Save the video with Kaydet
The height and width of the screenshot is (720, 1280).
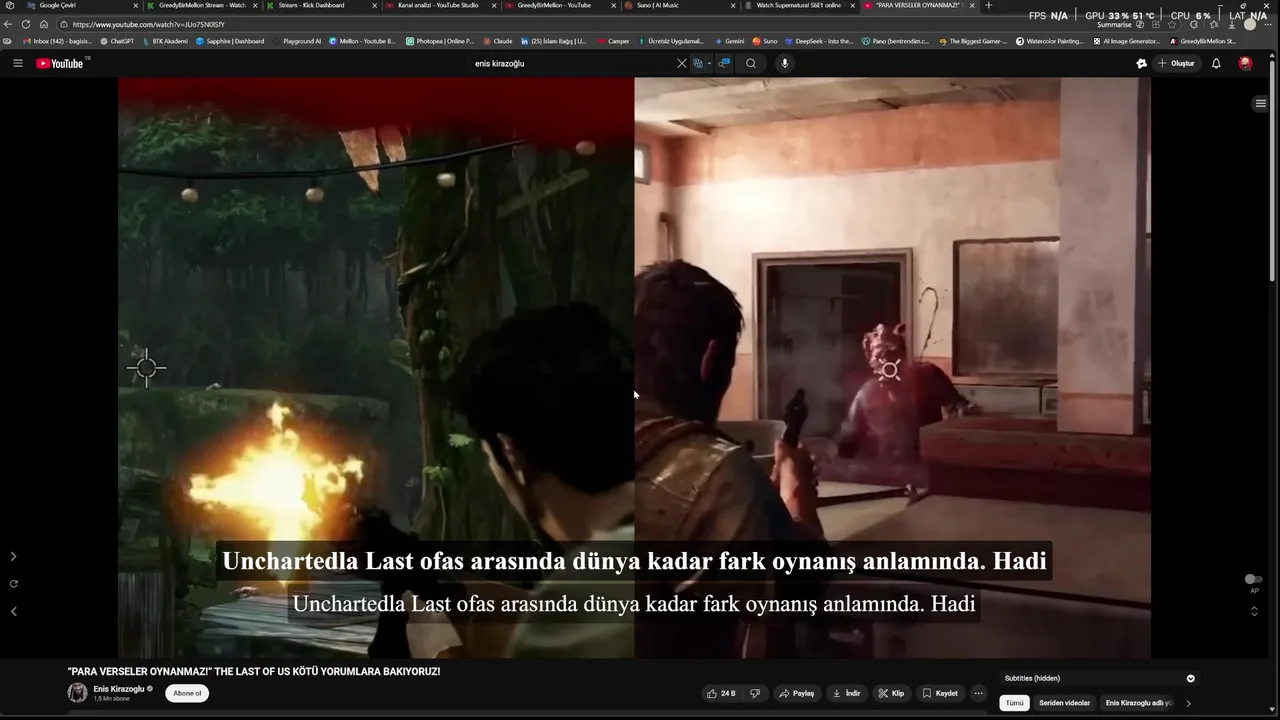(x=940, y=693)
